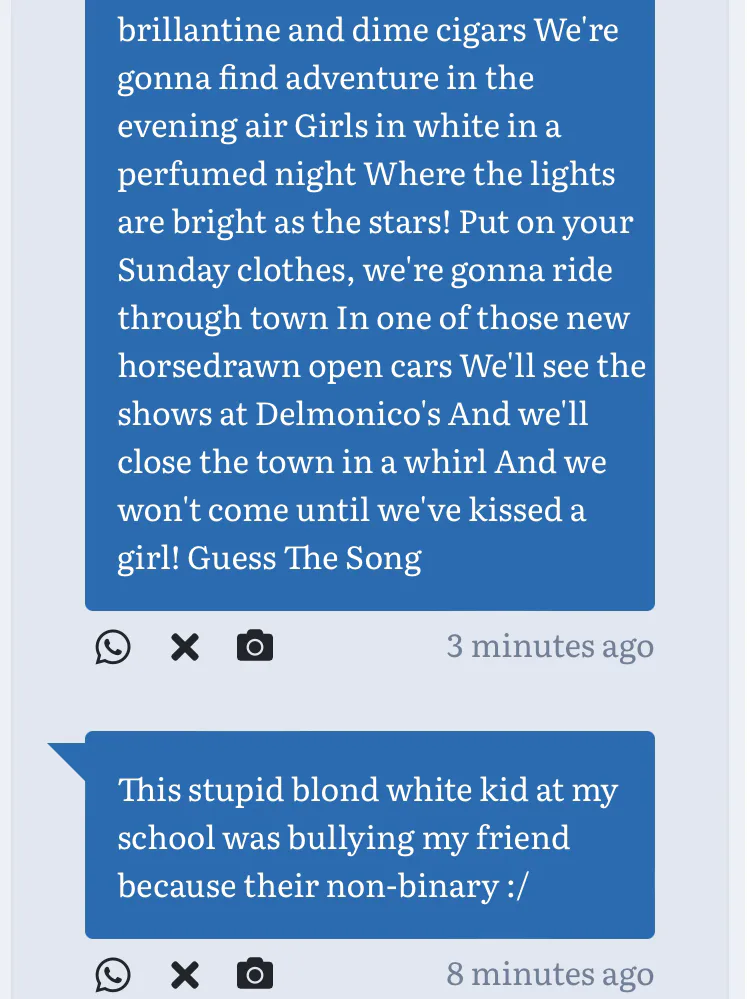Click camera icon under the song lyrics message

tap(255, 647)
